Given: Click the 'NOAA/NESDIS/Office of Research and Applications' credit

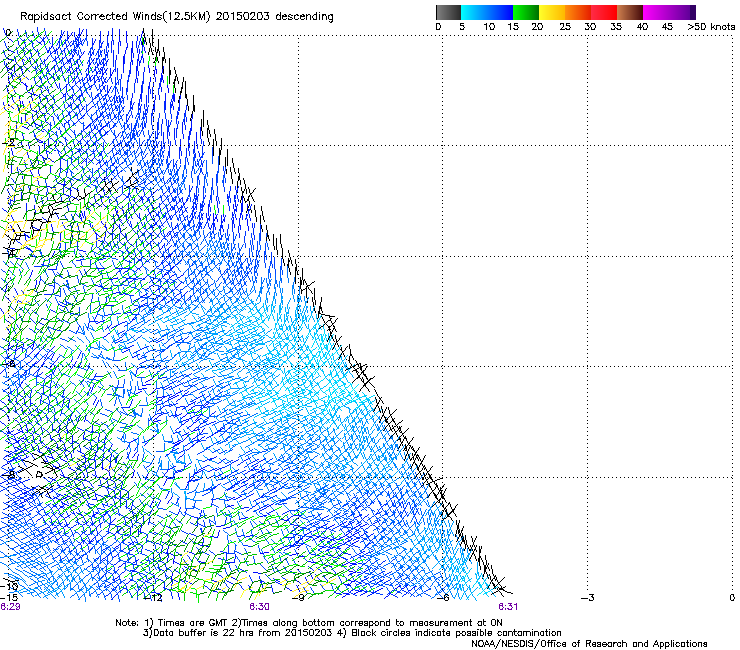Looking at the screenshot, I should click(589, 644).
